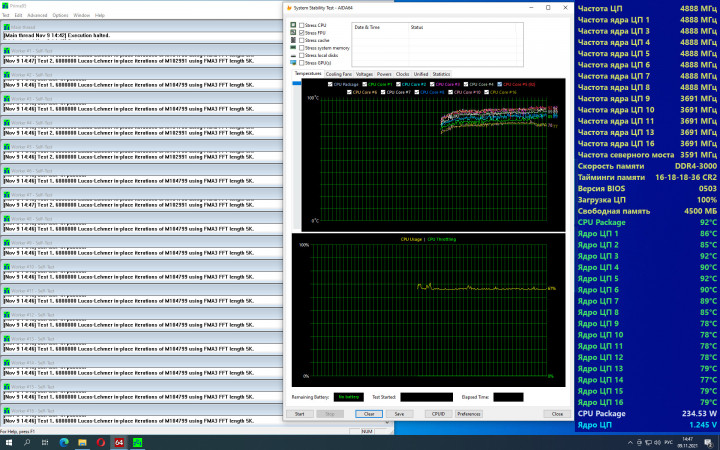Click the Prime95 vertical scrollbar down arrow

click(x=387, y=422)
